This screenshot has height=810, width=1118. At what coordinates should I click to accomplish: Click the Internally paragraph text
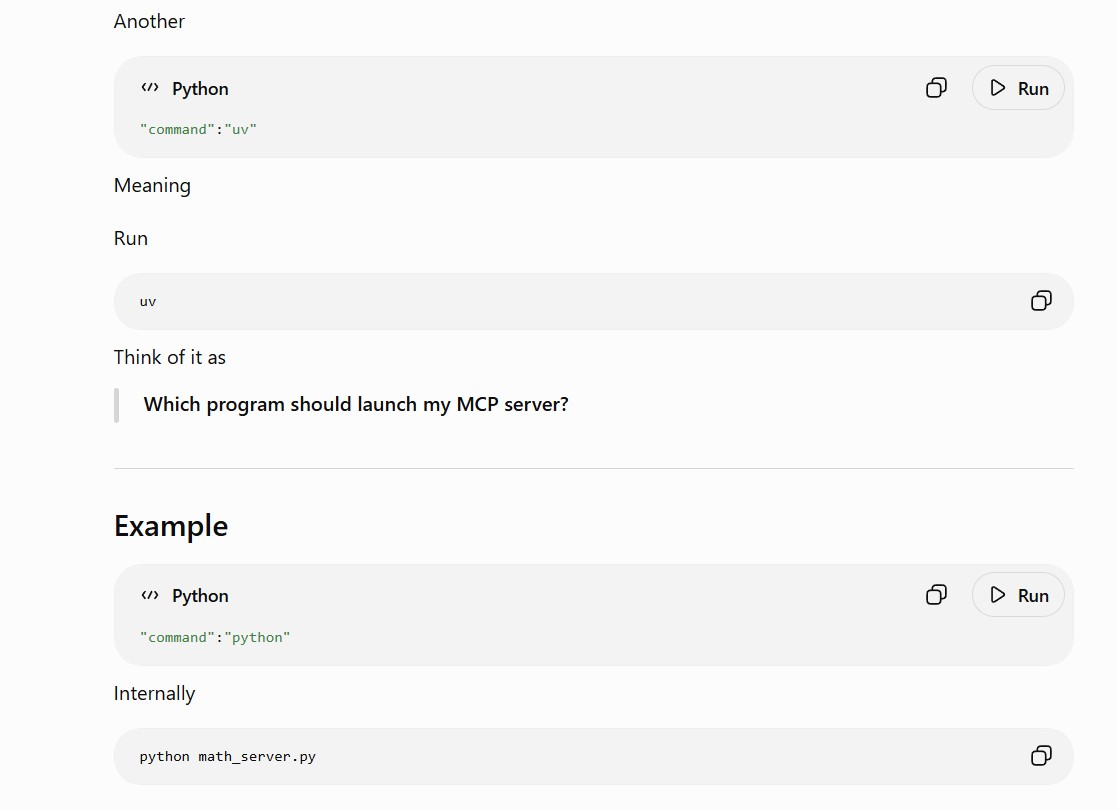pos(154,694)
